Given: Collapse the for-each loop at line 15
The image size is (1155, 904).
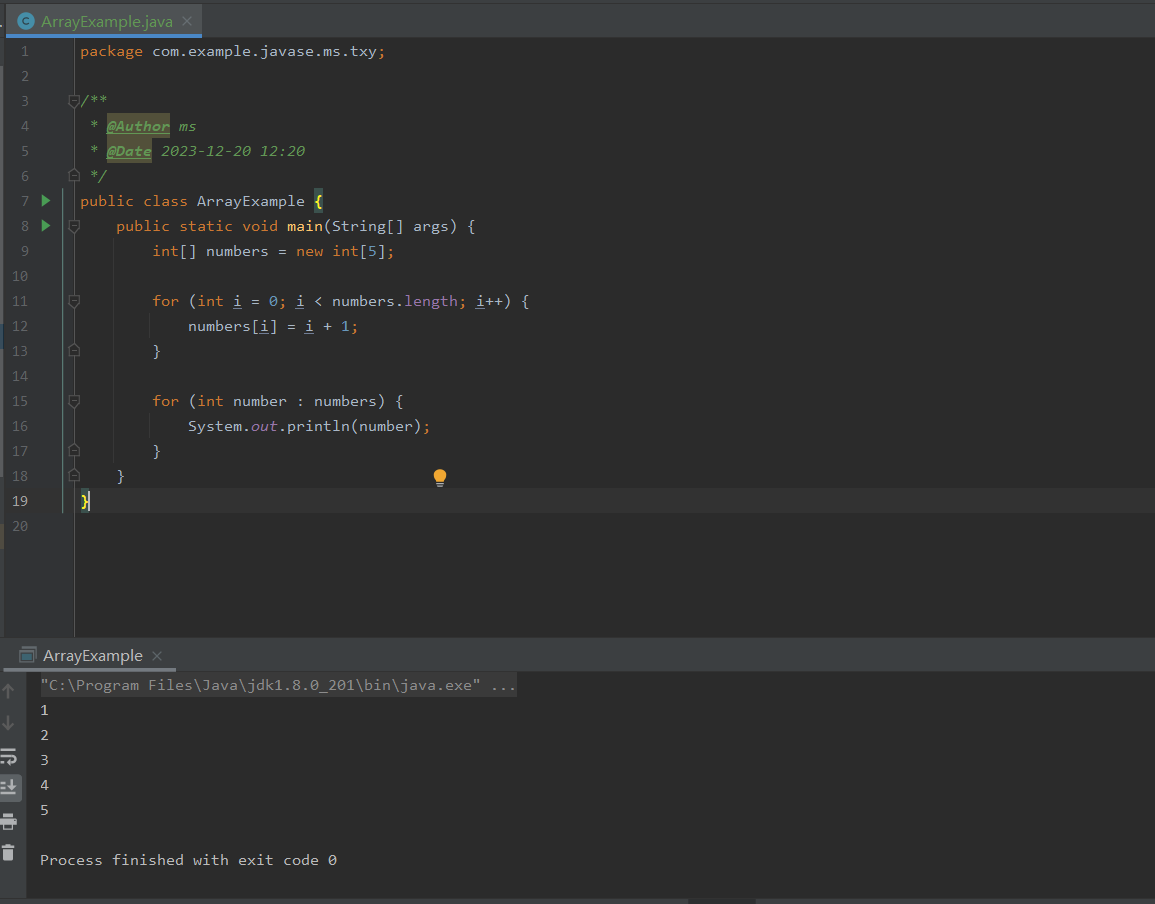Looking at the screenshot, I should (x=74, y=401).
